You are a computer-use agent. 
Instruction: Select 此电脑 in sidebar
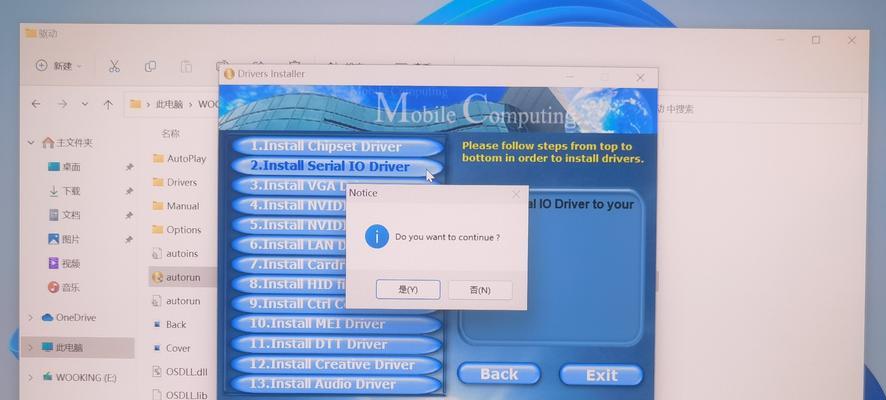coord(62,348)
